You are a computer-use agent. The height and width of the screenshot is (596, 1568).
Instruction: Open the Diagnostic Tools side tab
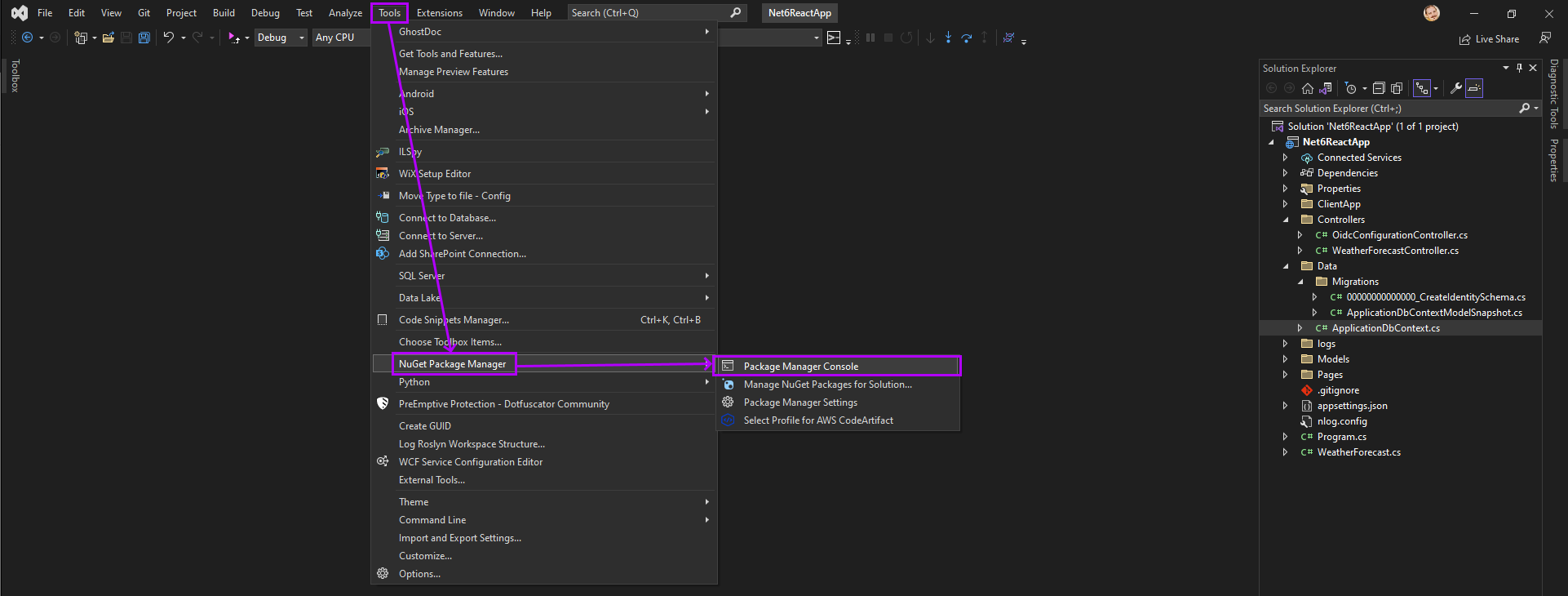point(1554,93)
